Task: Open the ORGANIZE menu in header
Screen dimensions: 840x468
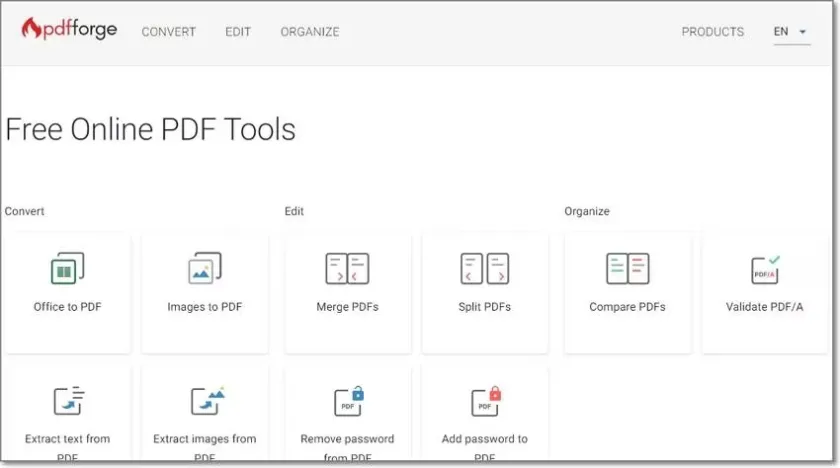Action: [310, 32]
